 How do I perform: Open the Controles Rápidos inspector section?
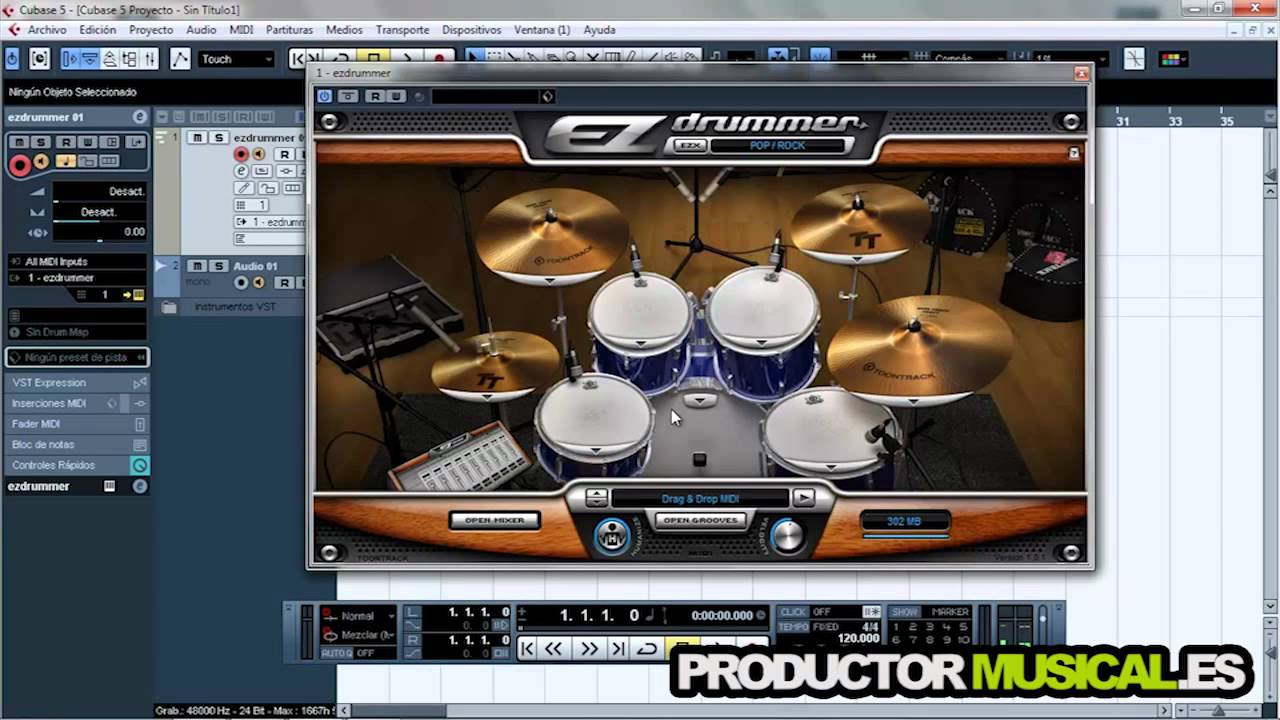pyautogui.click(x=77, y=465)
